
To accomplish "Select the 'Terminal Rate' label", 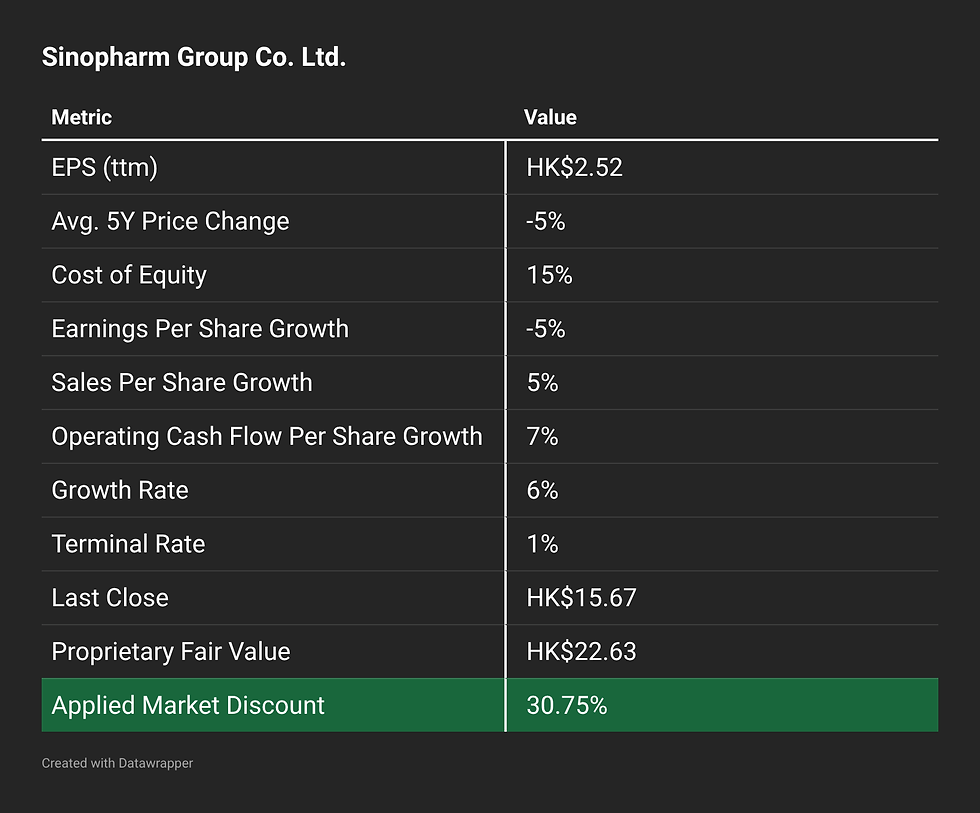I will click(x=128, y=544).
